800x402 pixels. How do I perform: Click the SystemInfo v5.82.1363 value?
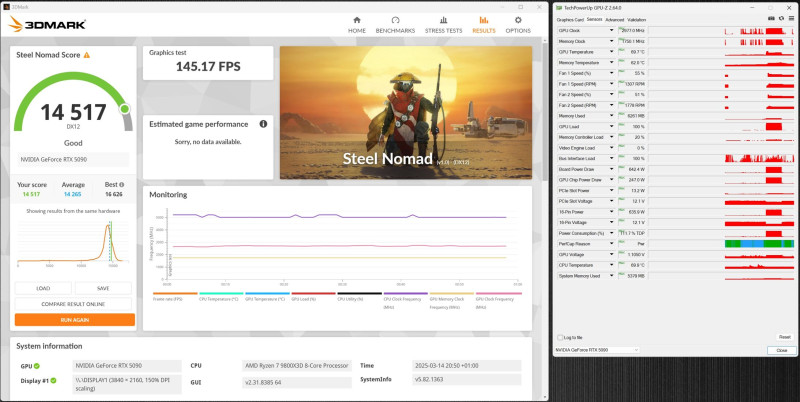click(467, 380)
